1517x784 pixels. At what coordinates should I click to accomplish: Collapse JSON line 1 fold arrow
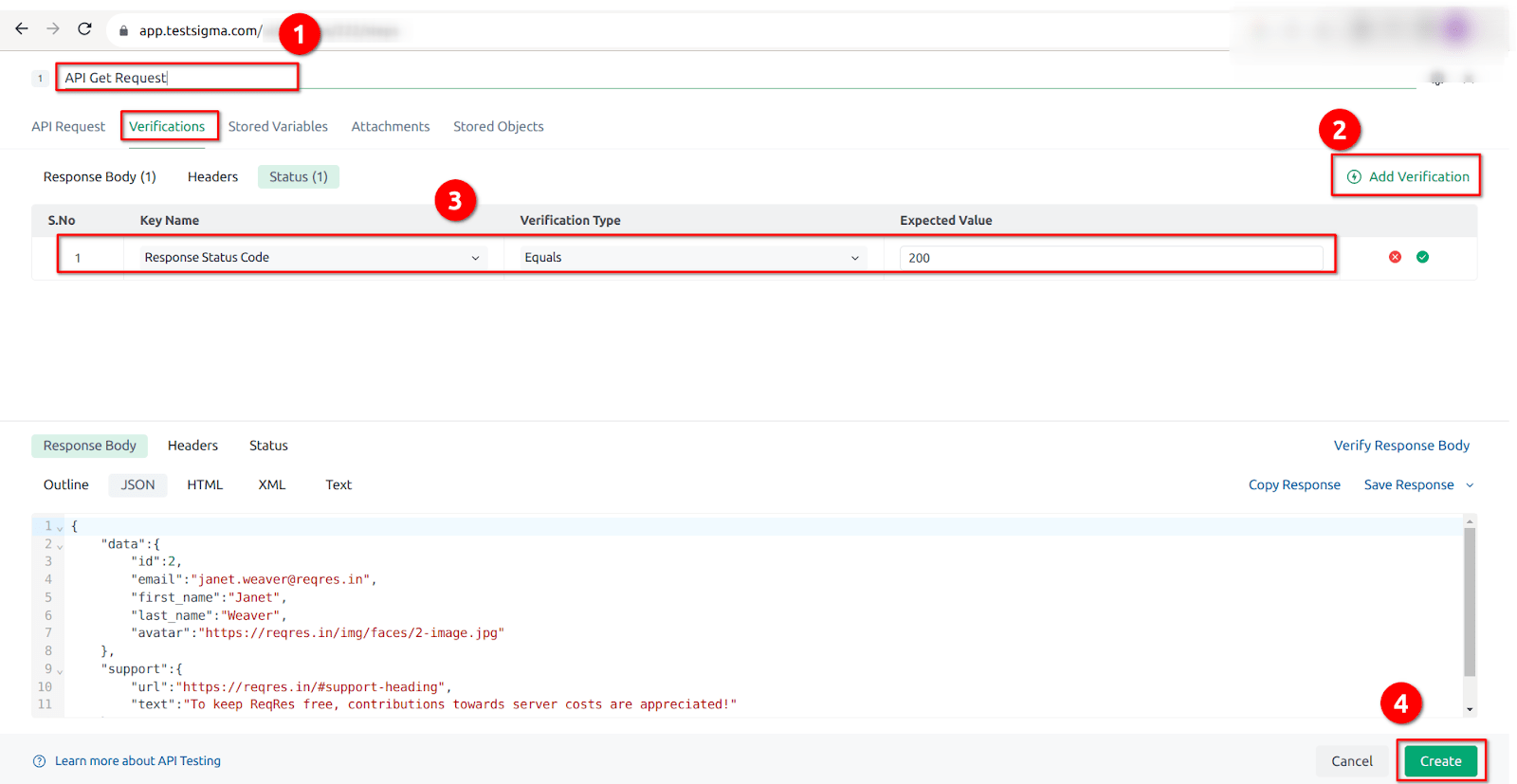pos(60,528)
